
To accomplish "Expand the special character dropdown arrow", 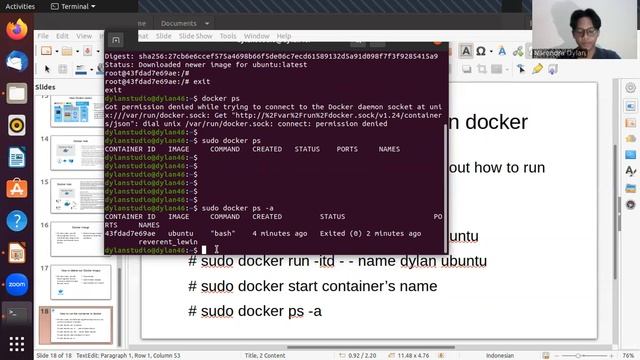I will [x=491, y=51].
